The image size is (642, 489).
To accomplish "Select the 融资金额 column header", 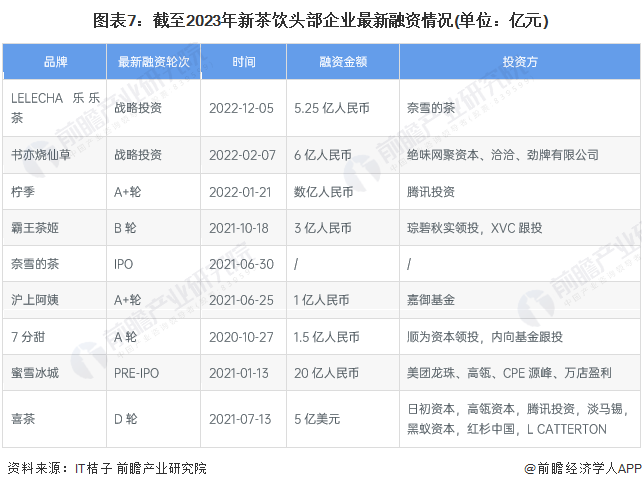I will coord(343,62).
